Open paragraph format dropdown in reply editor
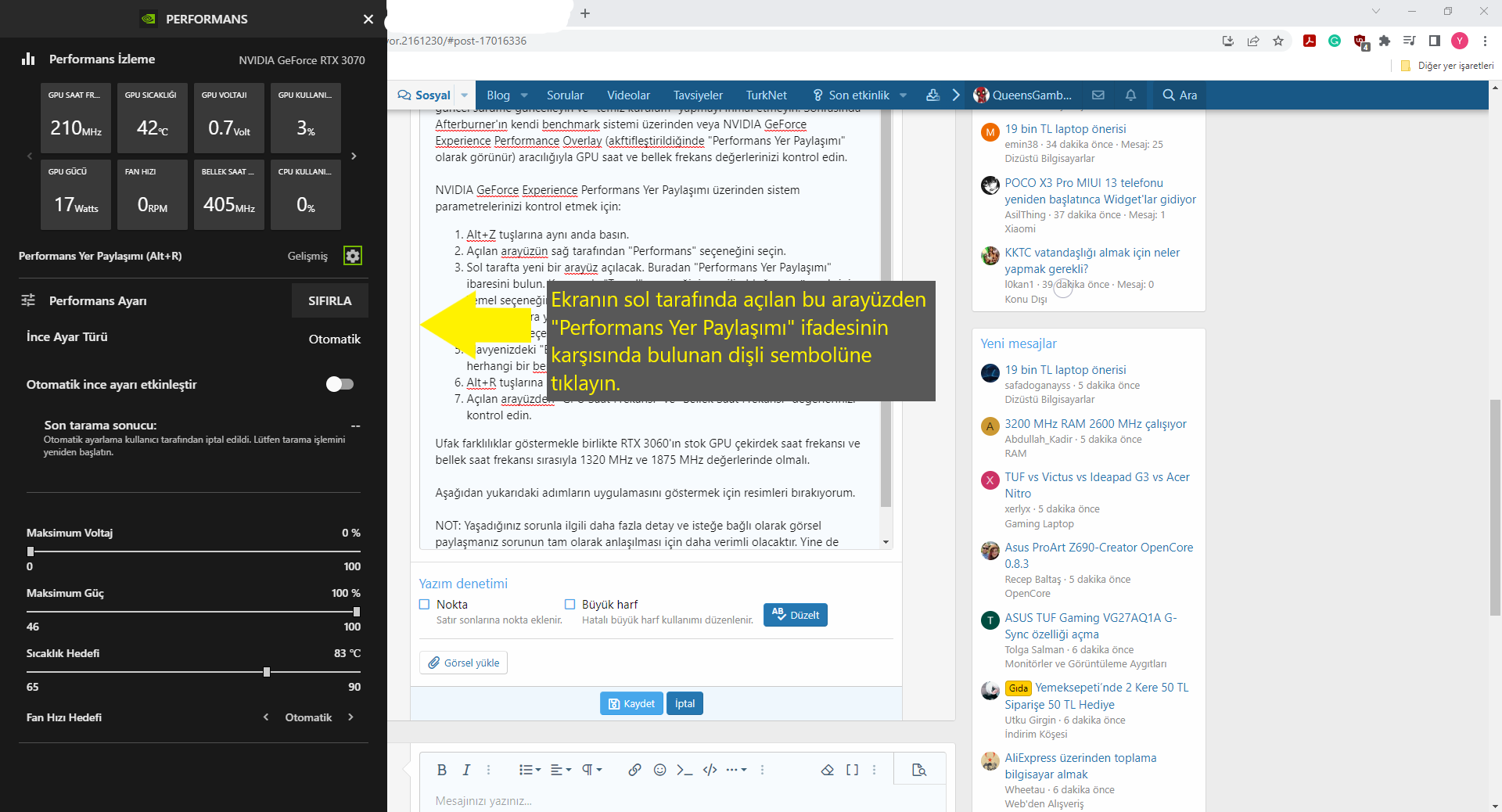Viewport: 1502px width, 812px height. (592, 770)
